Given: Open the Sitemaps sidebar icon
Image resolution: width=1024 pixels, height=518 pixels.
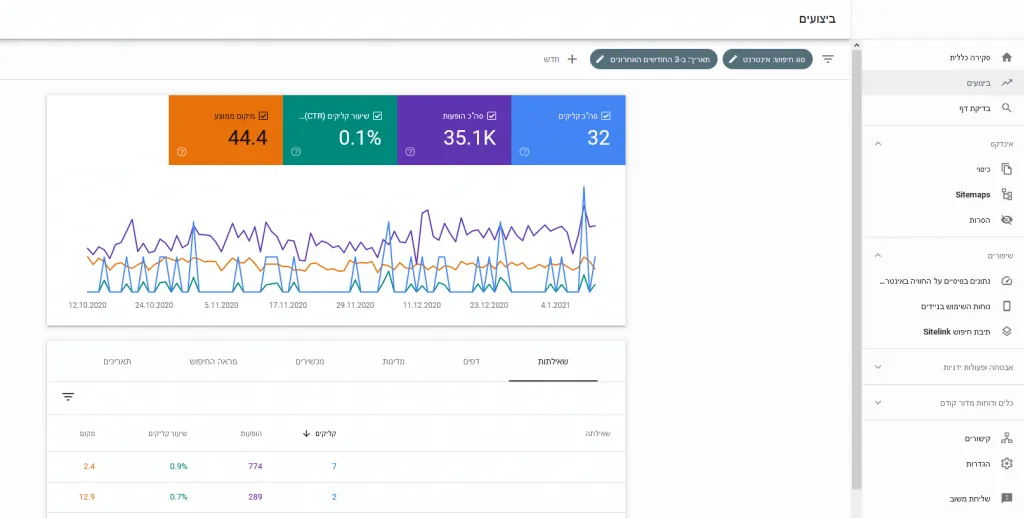Looking at the screenshot, I should (x=1006, y=195).
